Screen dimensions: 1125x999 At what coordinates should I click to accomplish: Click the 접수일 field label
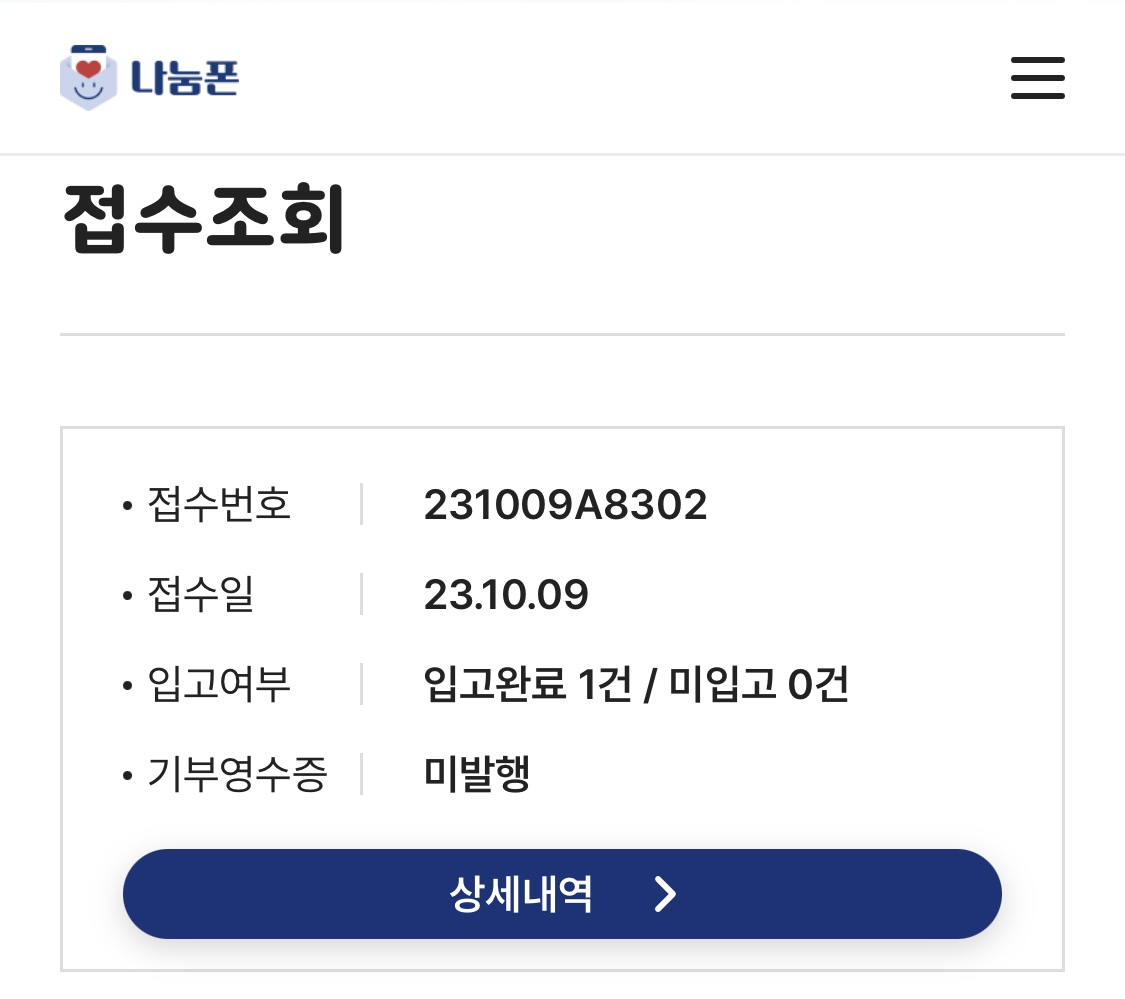201,595
